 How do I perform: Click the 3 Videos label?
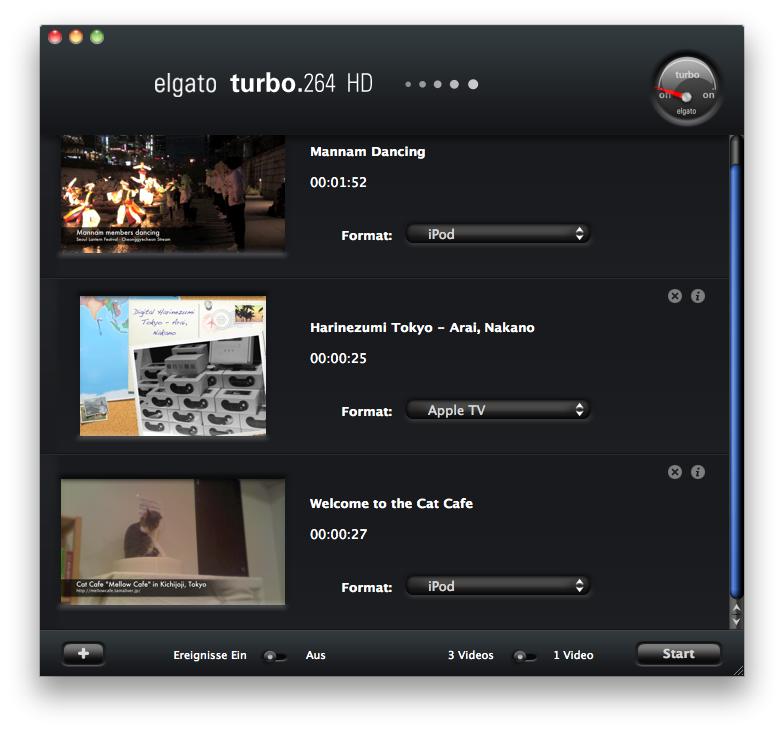[470, 656]
